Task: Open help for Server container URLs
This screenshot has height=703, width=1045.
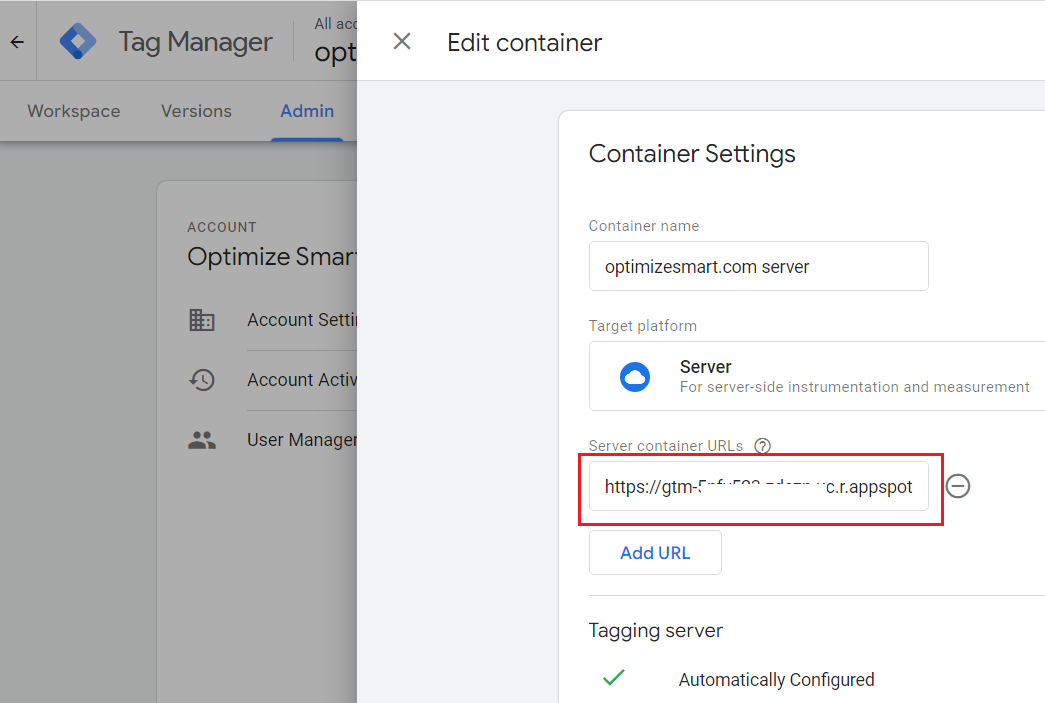Action: tap(762, 446)
